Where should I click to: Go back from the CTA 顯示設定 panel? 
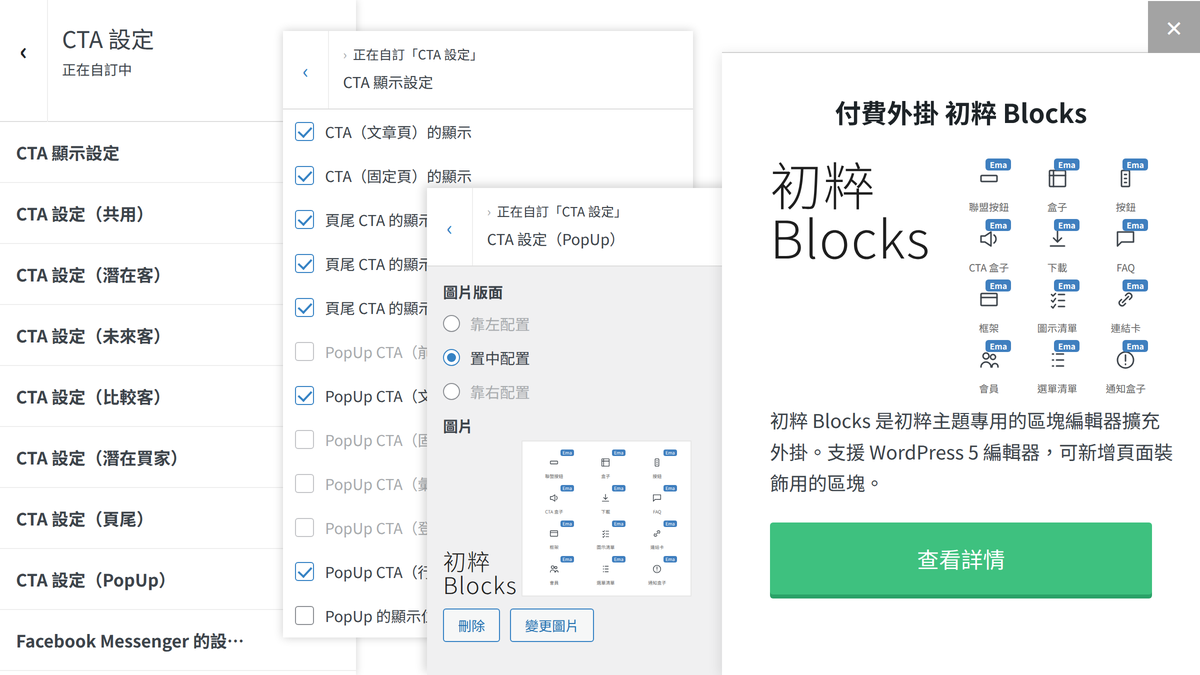[305, 73]
